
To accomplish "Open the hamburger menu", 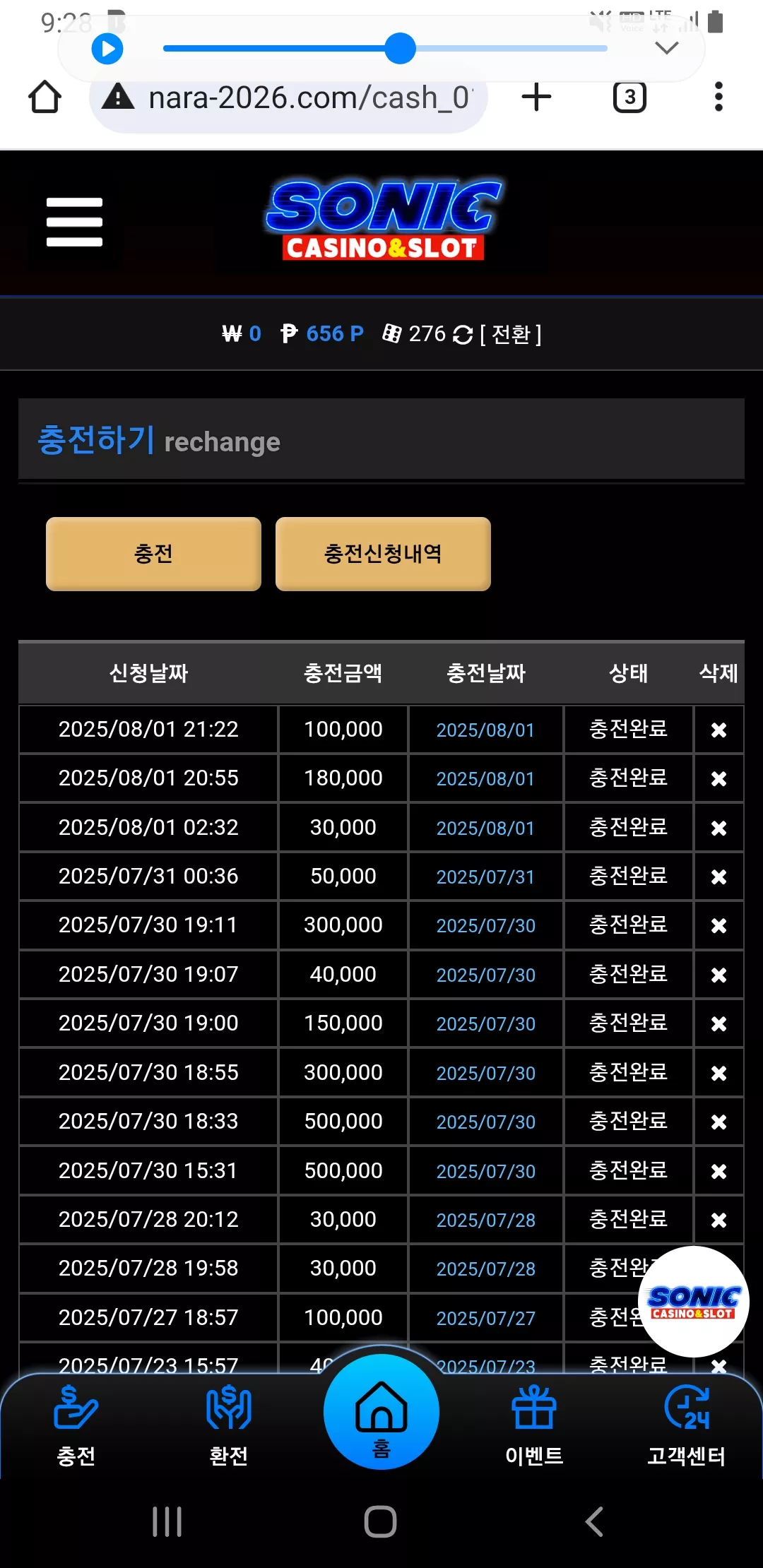I will (x=74, y=222).
